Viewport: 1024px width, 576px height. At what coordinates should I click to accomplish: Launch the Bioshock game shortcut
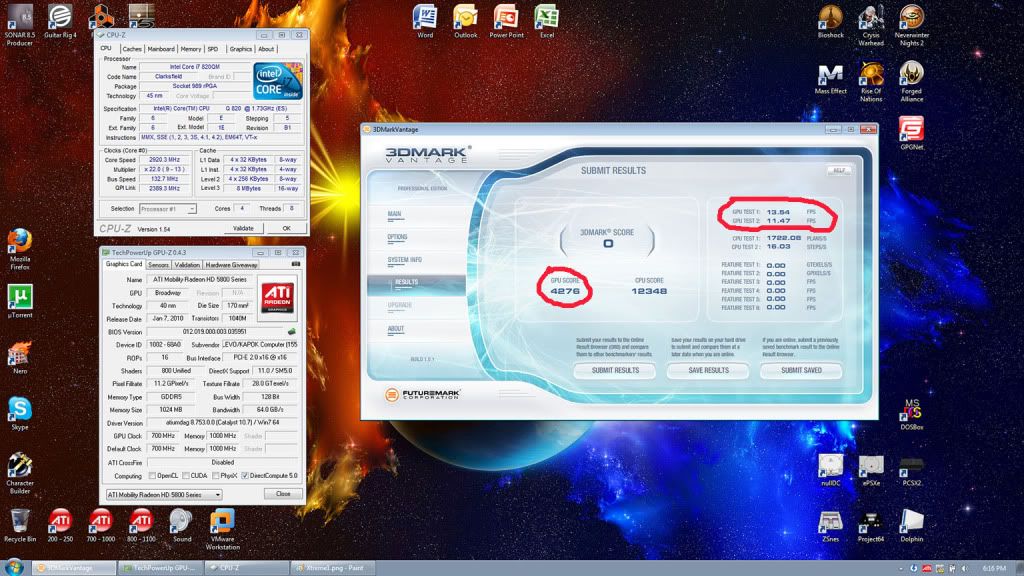click(x=831, y=22)
